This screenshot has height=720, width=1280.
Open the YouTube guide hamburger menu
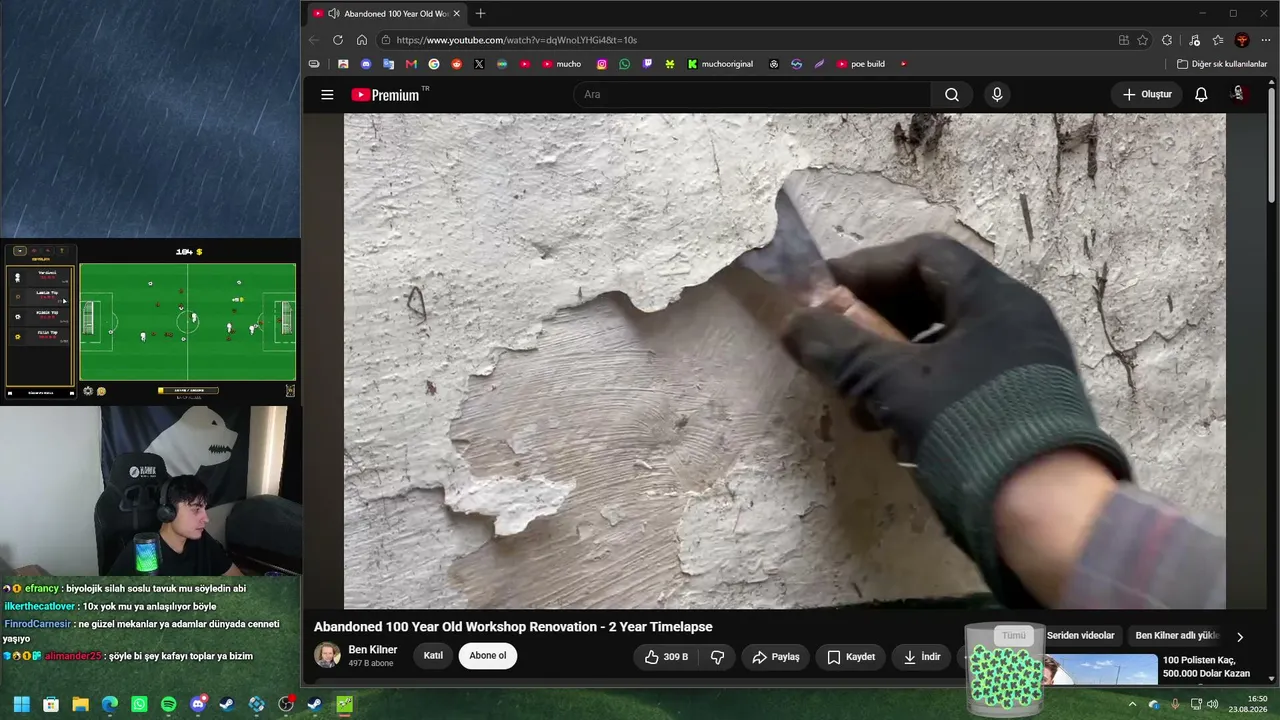pyautogui.click(x=327, y=95)
